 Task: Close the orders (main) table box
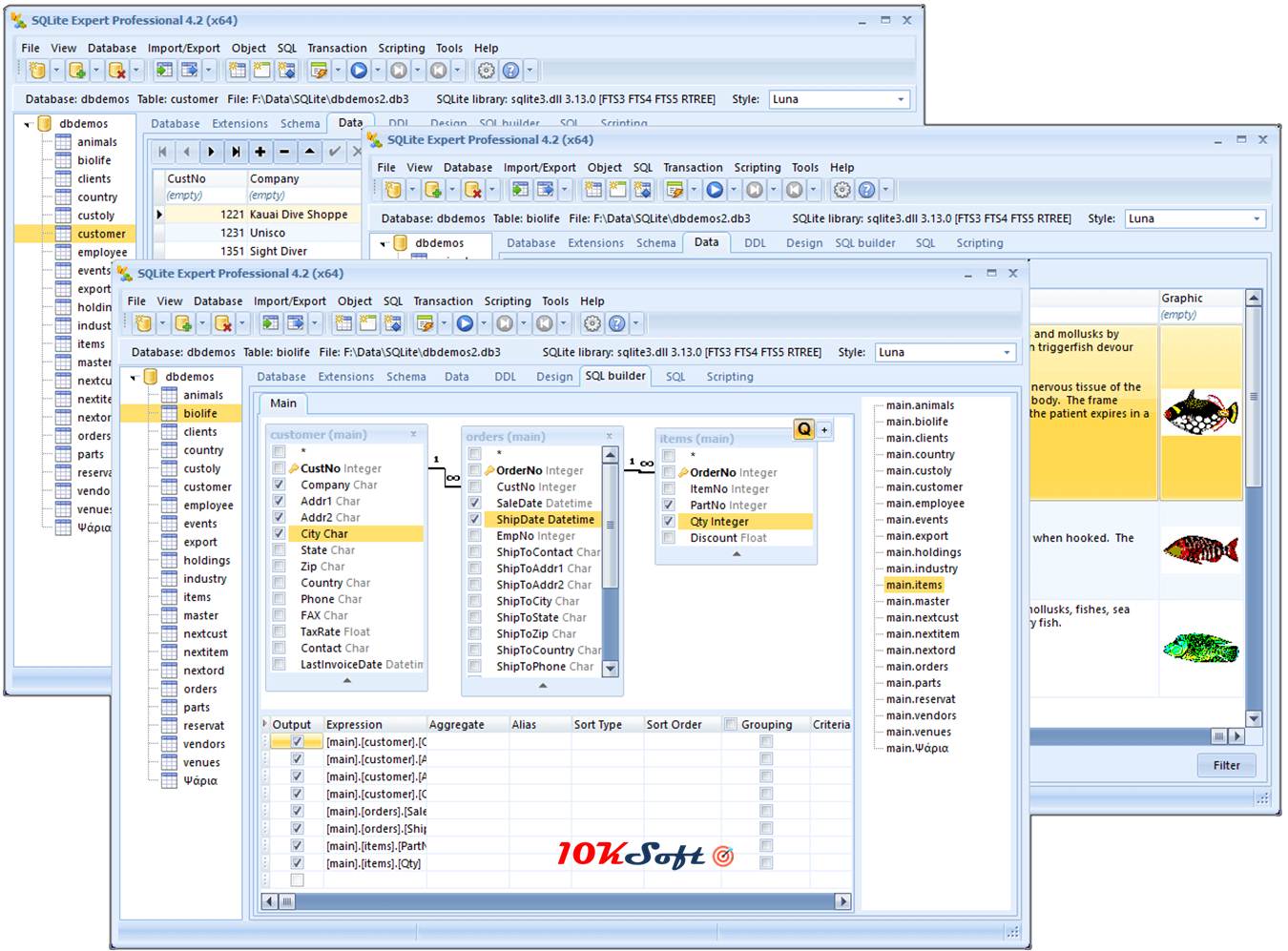point(609,436)
